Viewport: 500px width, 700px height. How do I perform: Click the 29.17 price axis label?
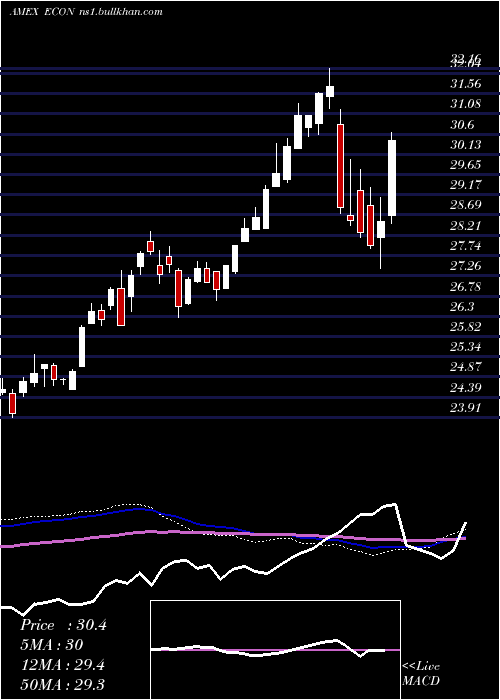[x=466, y=185]
